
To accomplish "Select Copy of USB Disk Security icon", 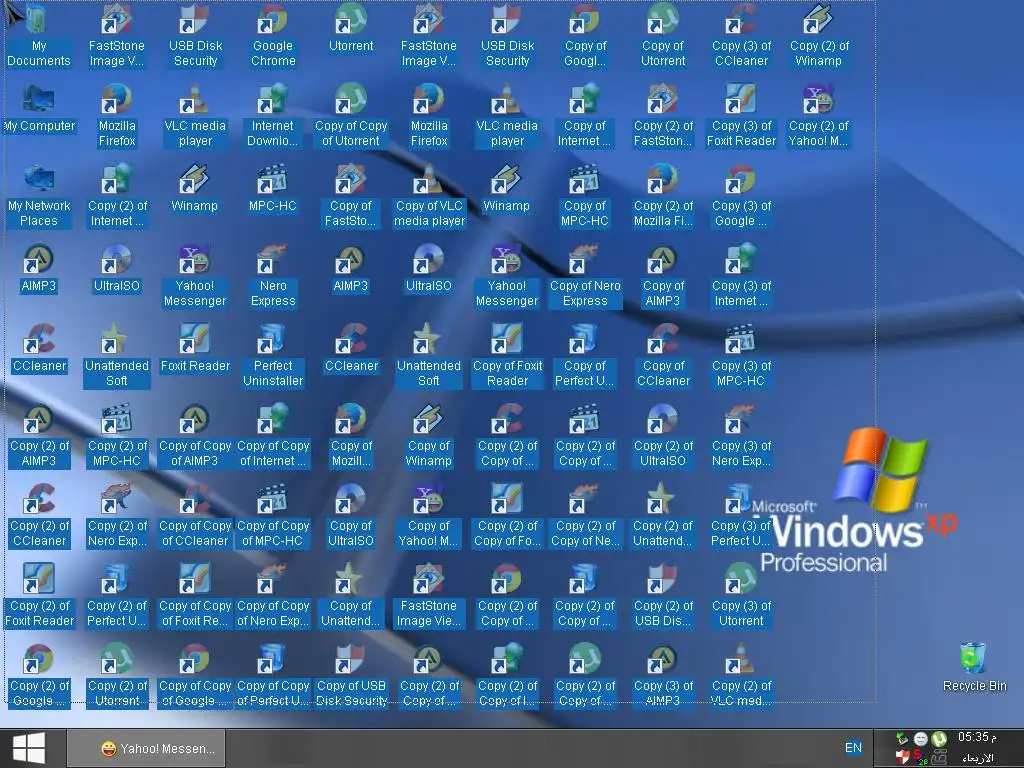I will (x=351, y=676).
